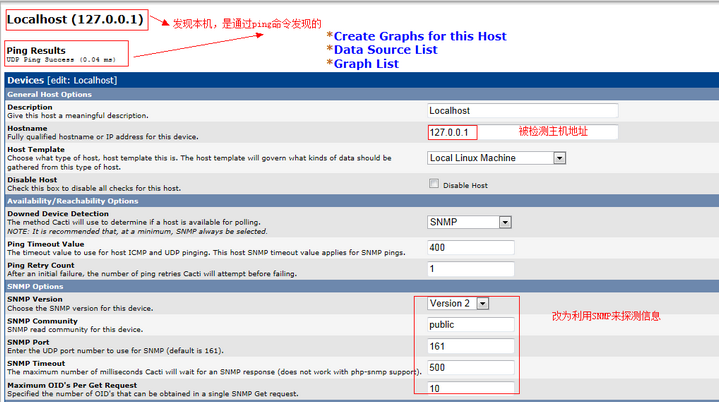Open the Create Graphs for this Host link
719x402 pixels.
click(420, 36)
